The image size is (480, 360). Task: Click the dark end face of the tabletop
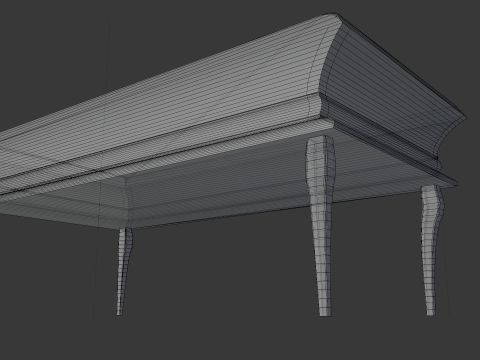390,90
